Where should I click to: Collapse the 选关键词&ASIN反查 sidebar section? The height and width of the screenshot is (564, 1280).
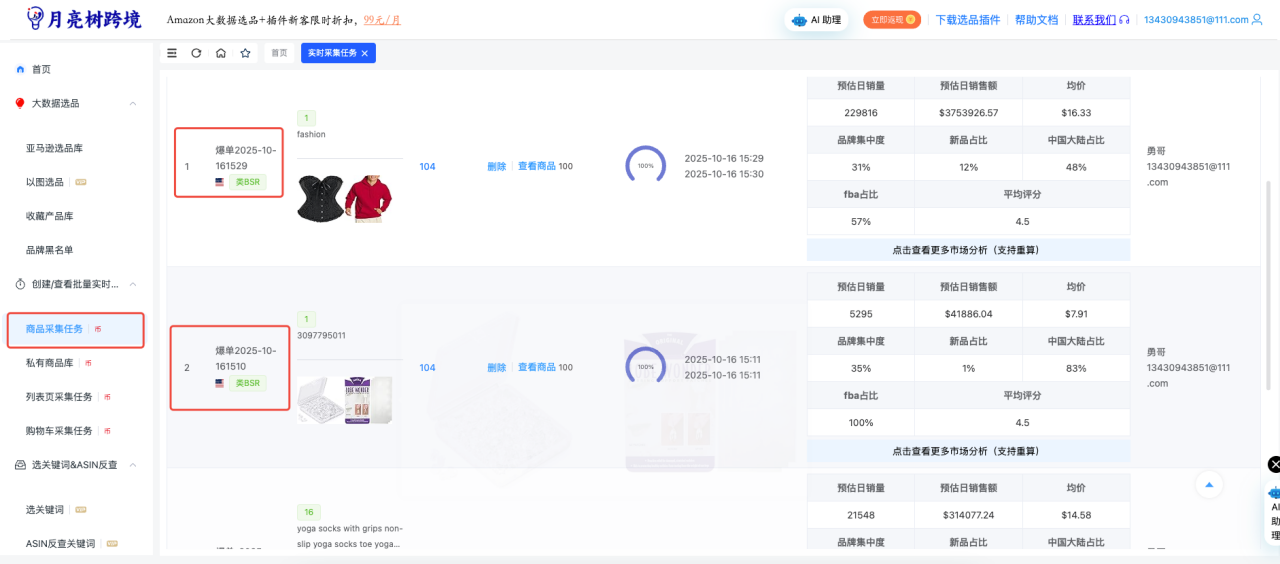(x=133, y=465)
